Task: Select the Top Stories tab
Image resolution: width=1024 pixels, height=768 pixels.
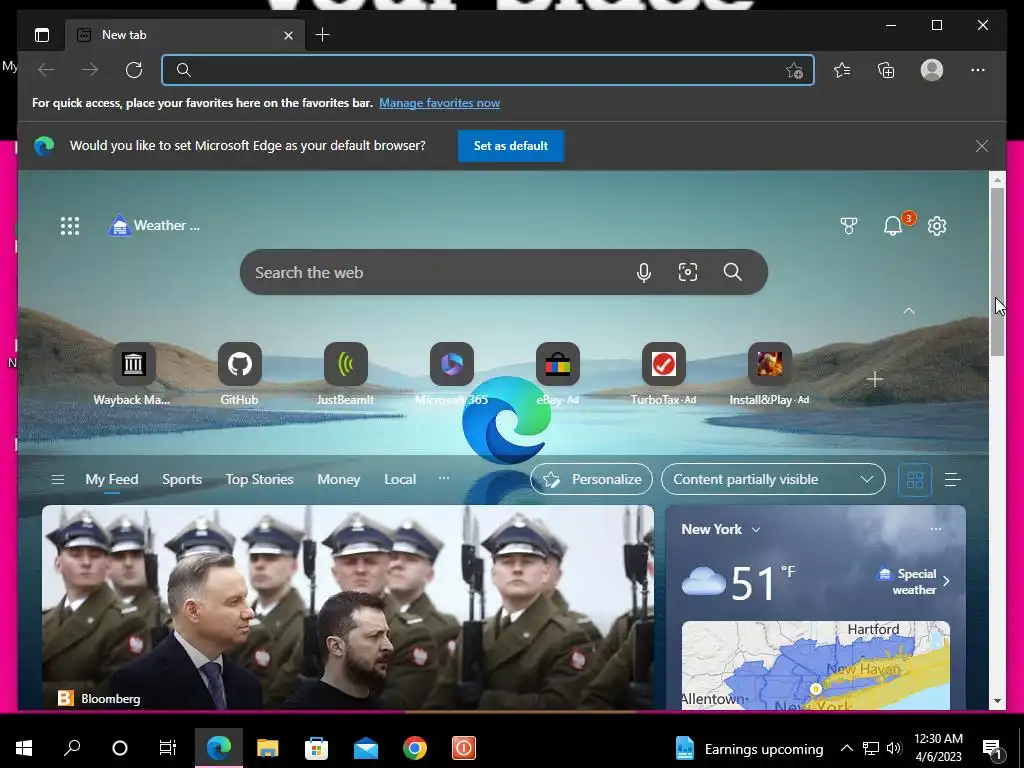Action: (x=259, y=479)
